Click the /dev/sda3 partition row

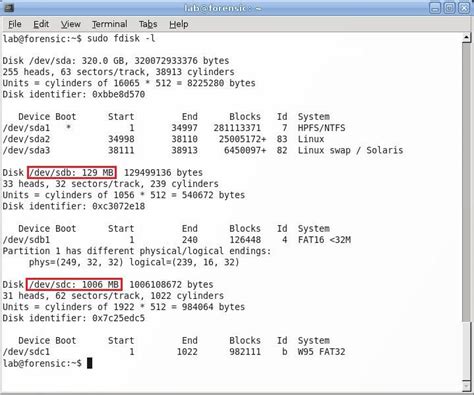[203, 150]
